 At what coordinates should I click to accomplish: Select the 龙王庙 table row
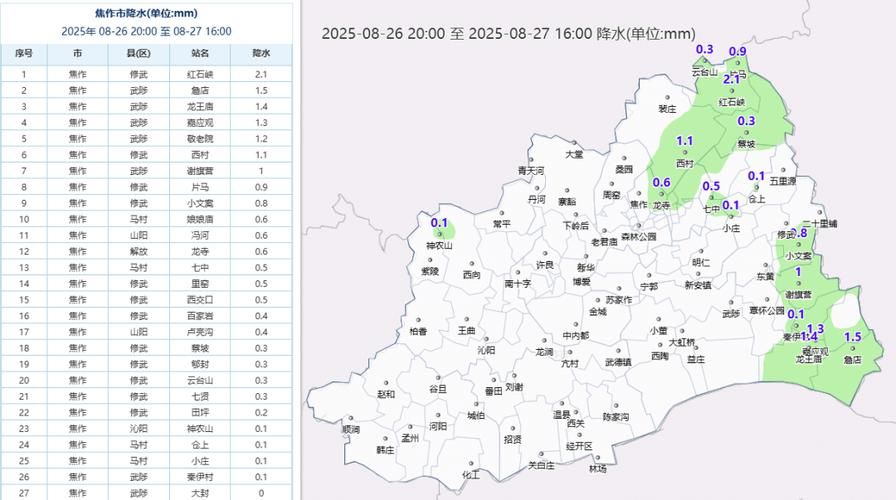(x=146, y=106)
